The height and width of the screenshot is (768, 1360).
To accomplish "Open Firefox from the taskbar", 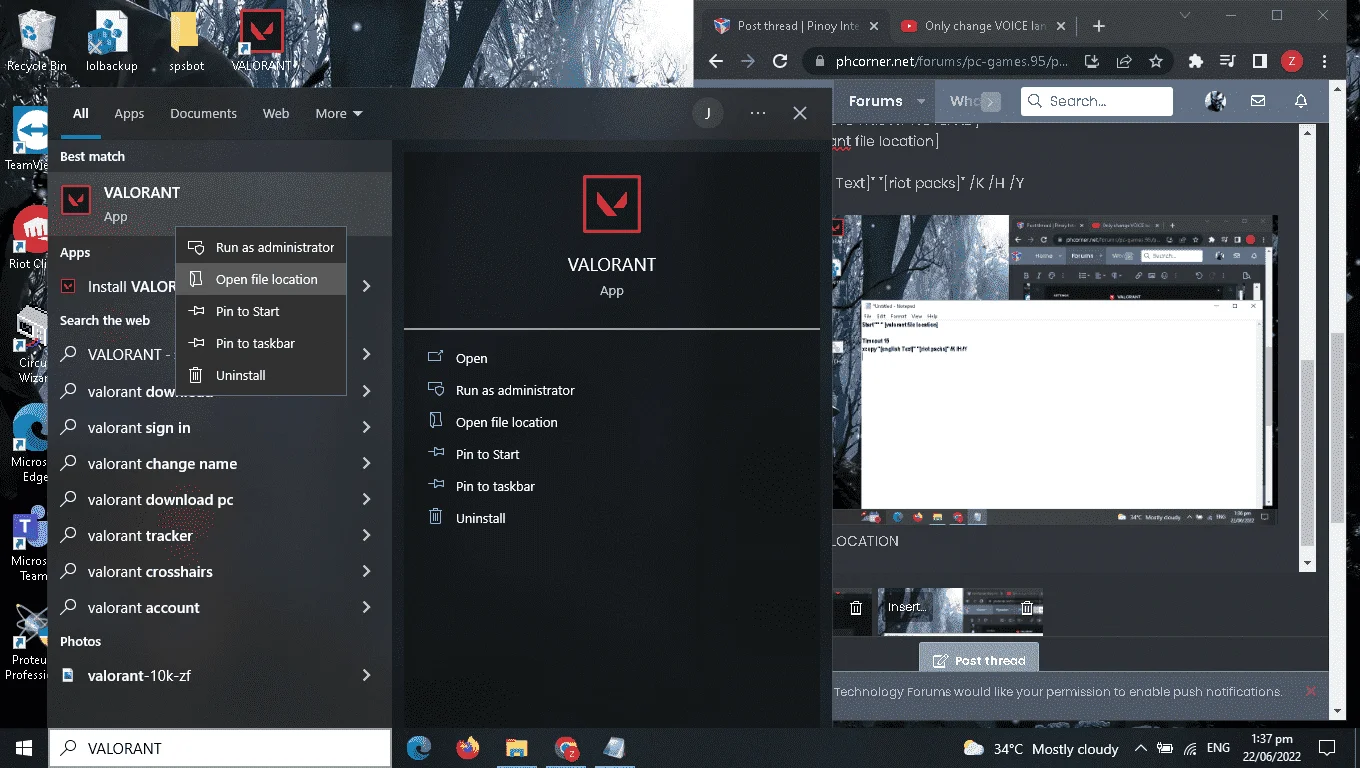I will [467, 748].
